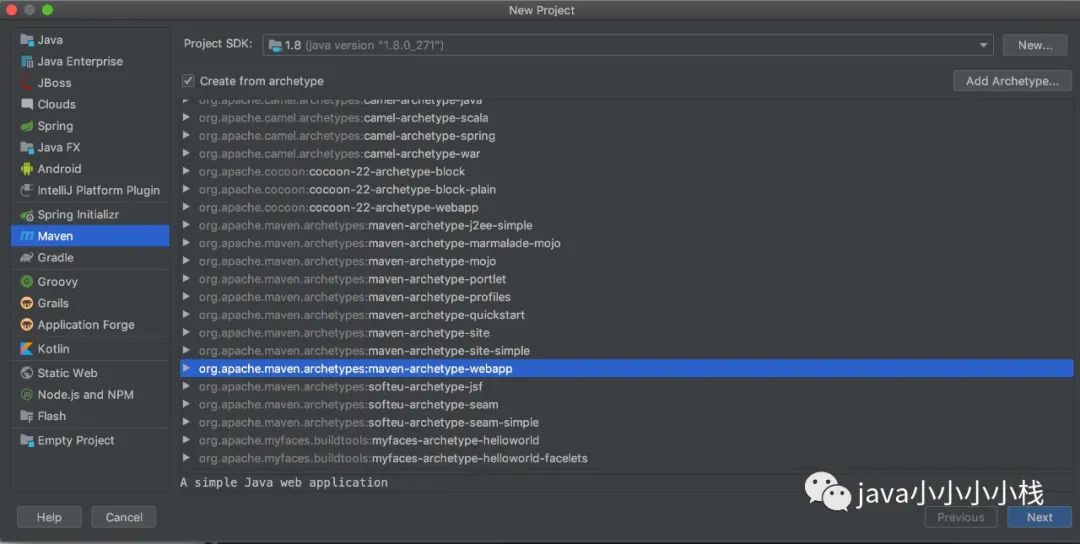Click the IntelliJ Platform Plugin icon
The image size is (1080, 544).
pyautogui.click(x=27, y=190)
